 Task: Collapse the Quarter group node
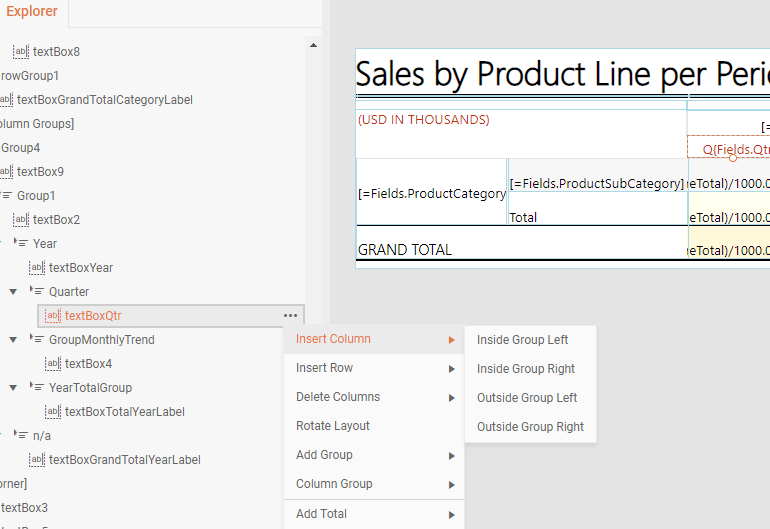[13, 292]
